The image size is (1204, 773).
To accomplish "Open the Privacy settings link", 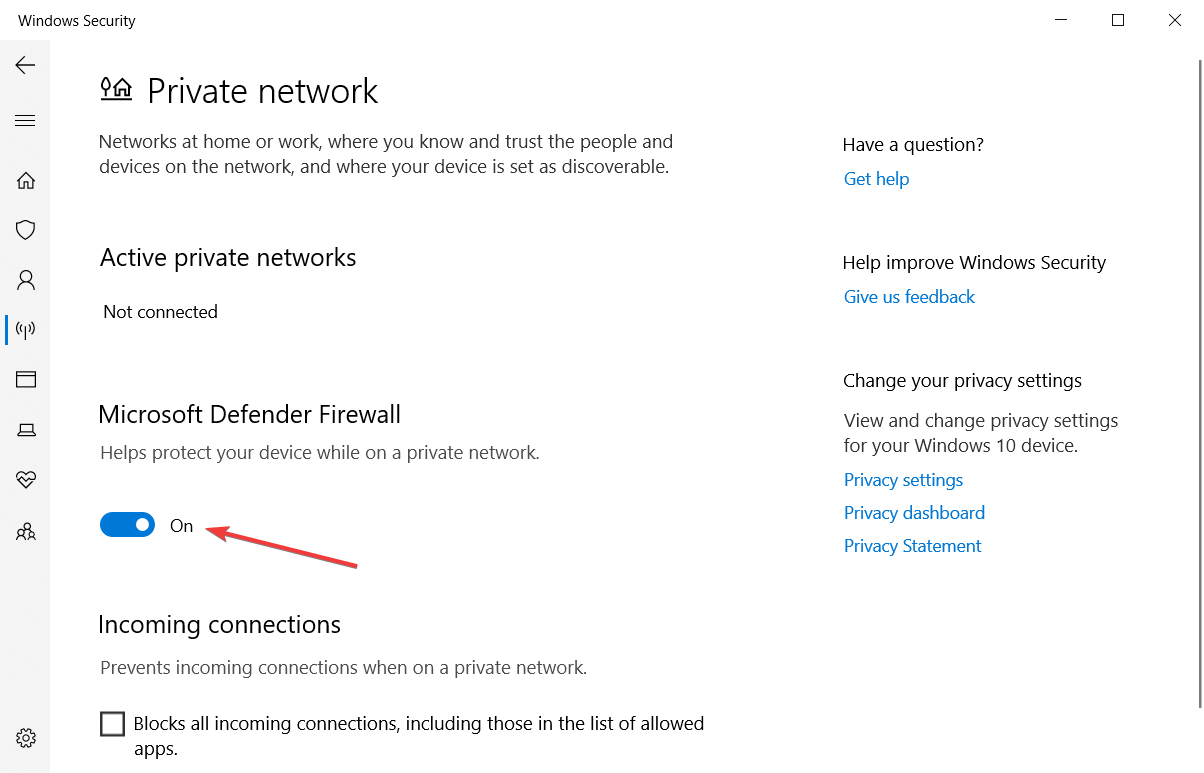I will pyautogui.click(x=903, y=480).
